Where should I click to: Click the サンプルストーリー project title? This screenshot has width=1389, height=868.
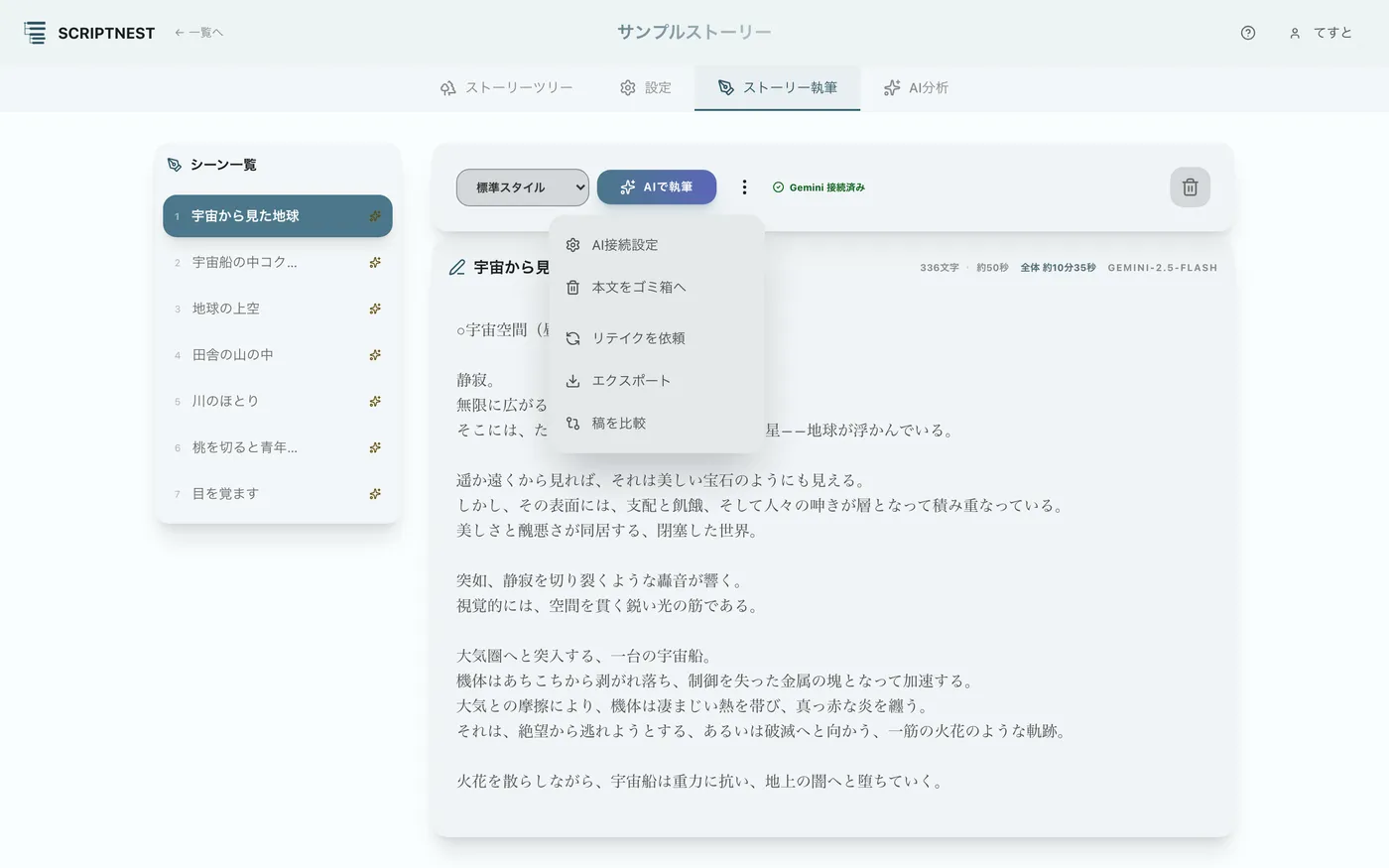pyautogui.click(x=694, y=32)
